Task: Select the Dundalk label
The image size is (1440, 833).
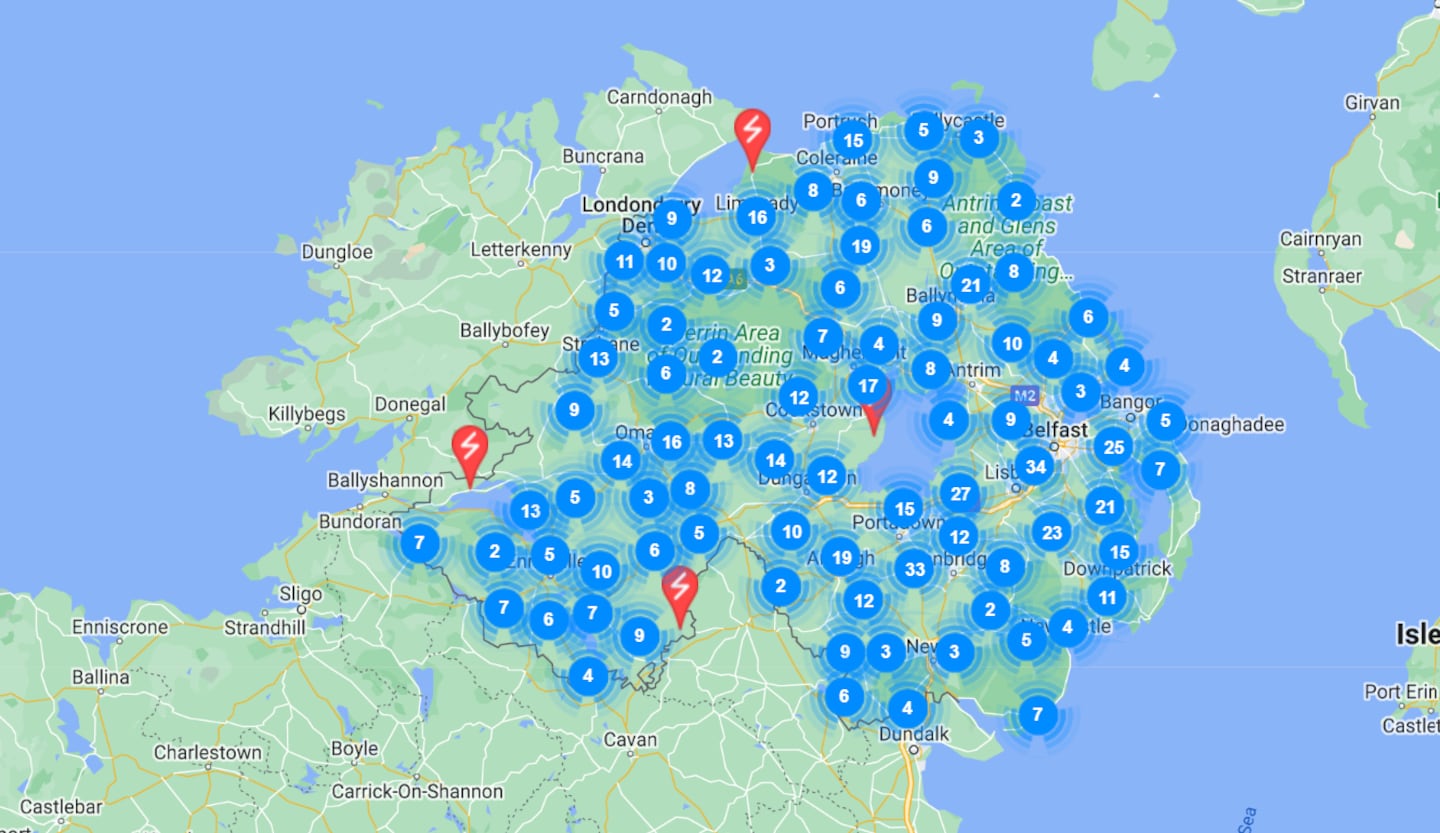Action: pos(914,734)
